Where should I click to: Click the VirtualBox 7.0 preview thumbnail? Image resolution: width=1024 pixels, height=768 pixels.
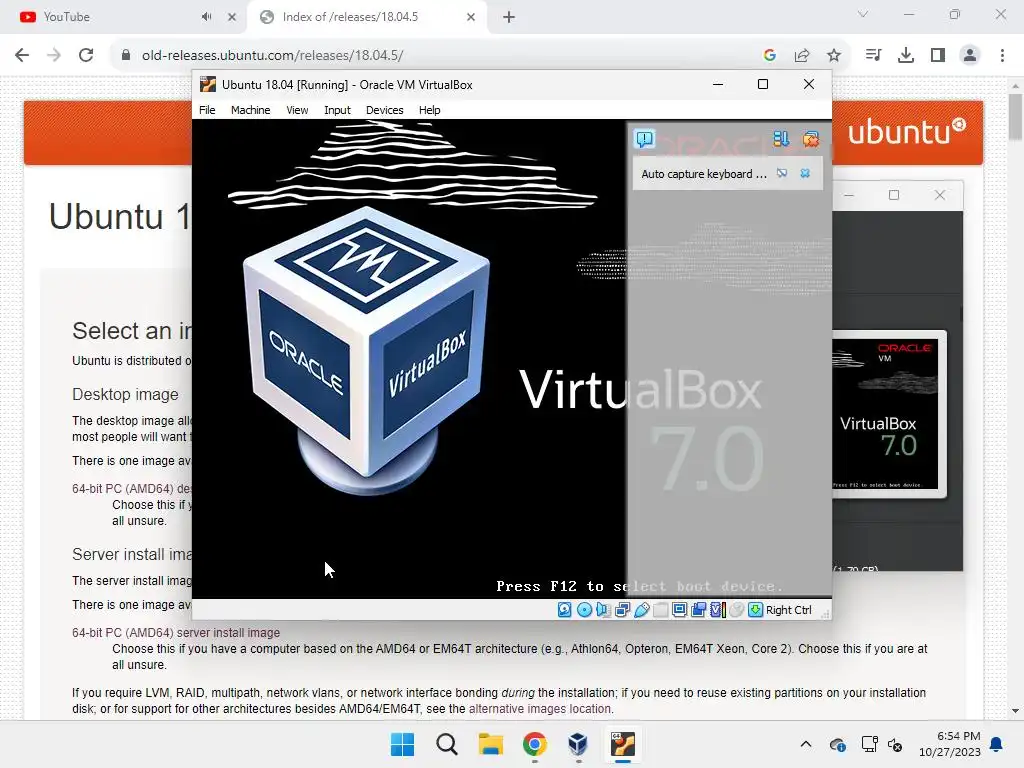[885, 413]
